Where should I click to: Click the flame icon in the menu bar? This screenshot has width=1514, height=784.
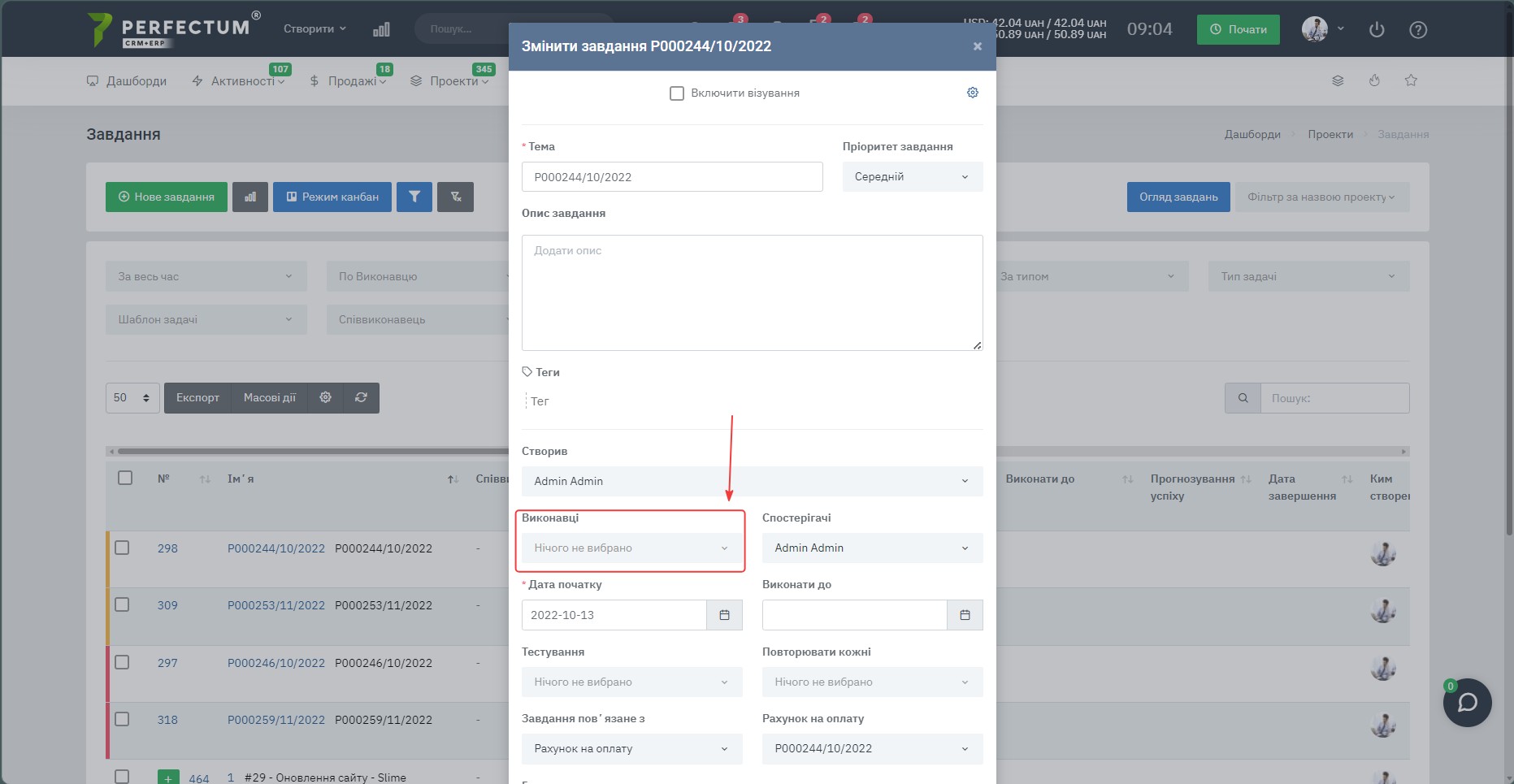[x=1374, y=80]
